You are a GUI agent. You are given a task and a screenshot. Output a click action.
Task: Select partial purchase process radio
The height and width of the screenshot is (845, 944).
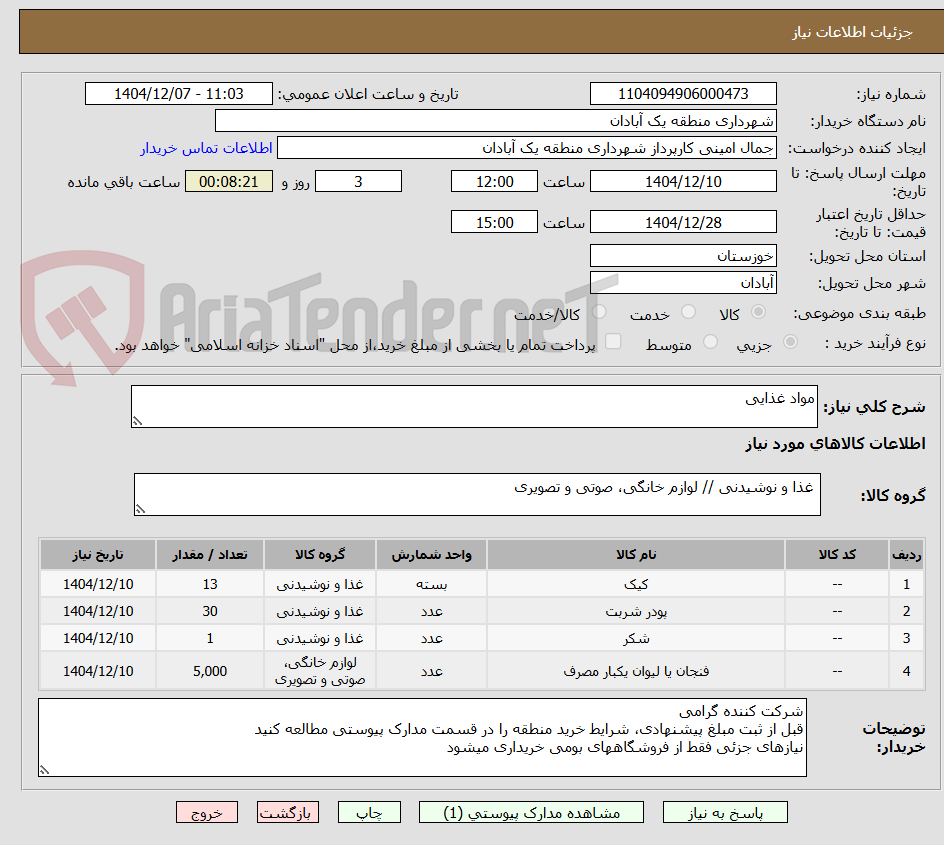click(x=790, y=342)
